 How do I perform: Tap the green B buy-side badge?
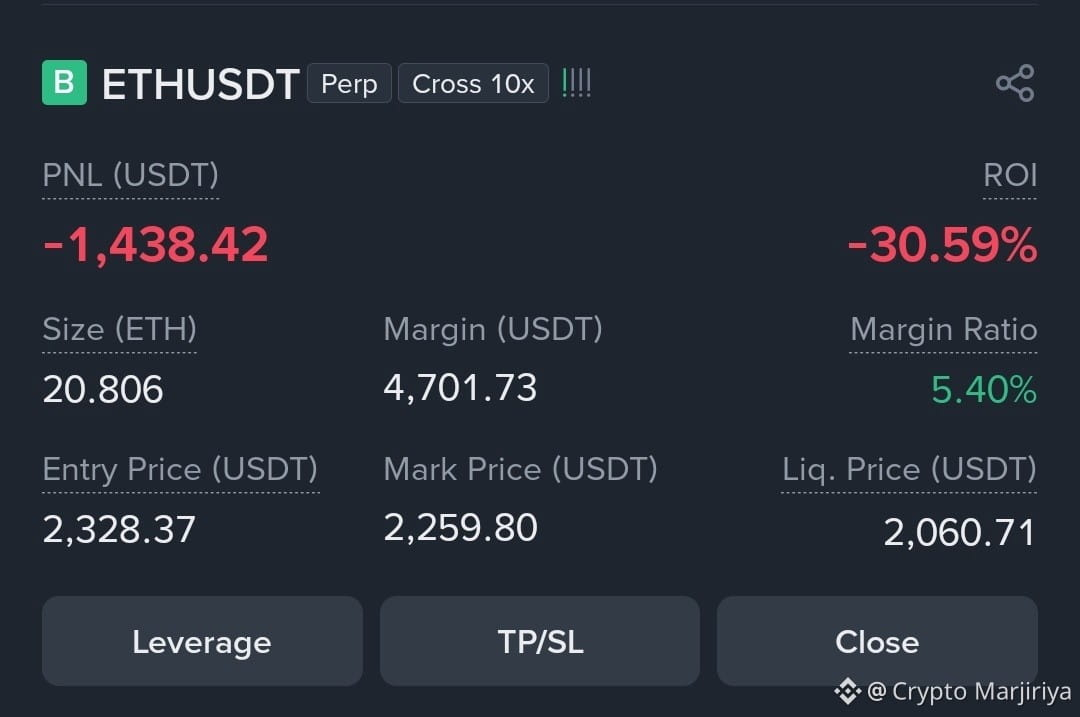tap(65, 83)
